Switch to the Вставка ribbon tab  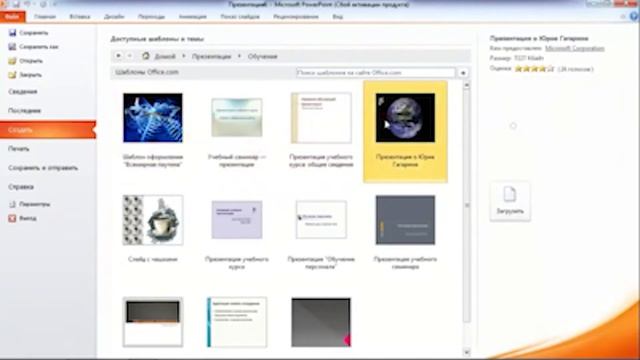[80, 17]
